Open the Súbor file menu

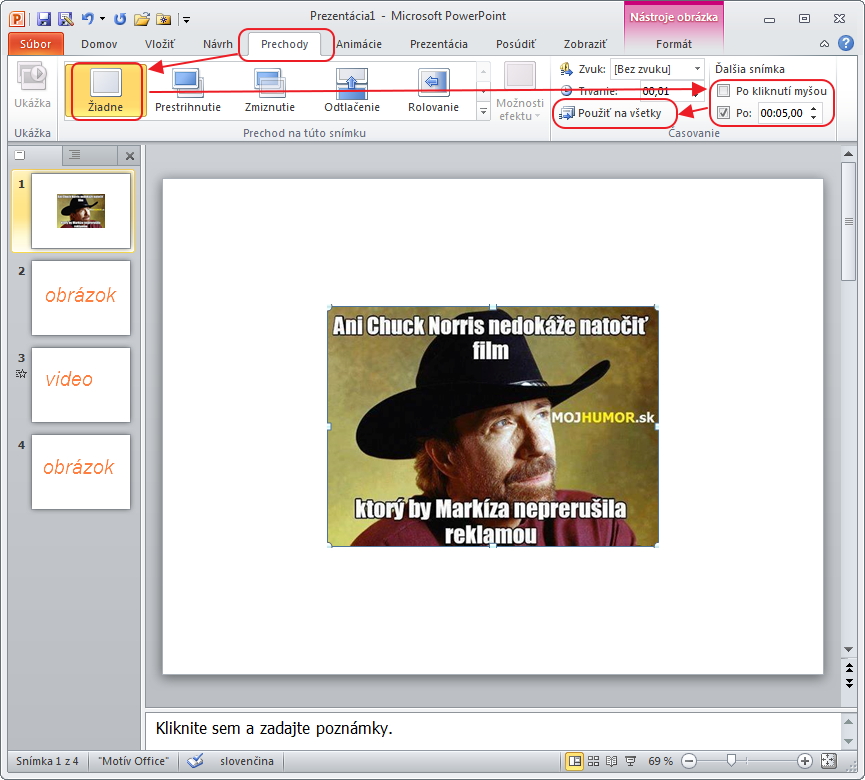tap(35, 44)
